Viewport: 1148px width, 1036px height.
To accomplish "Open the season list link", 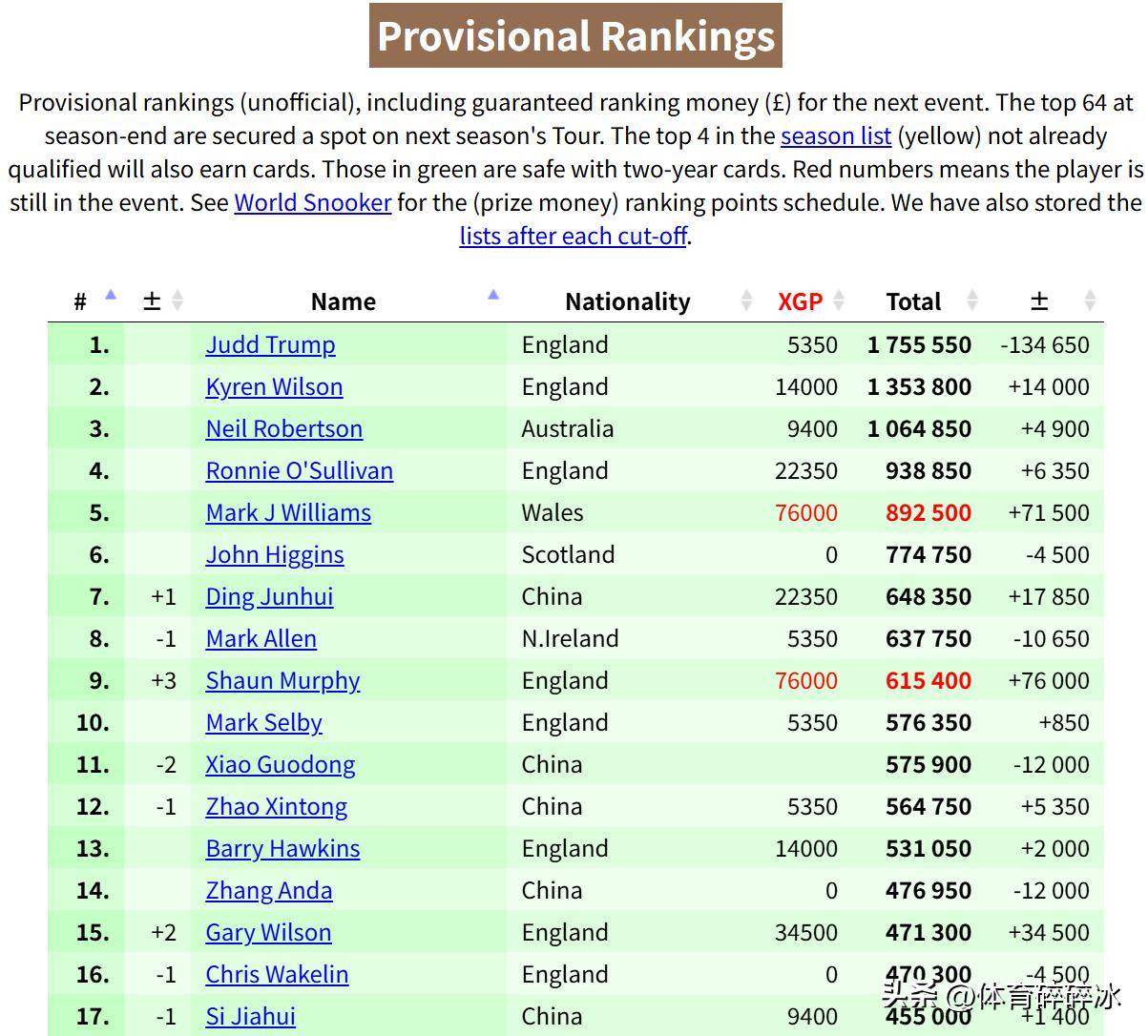I will click(x=835, y=136).
